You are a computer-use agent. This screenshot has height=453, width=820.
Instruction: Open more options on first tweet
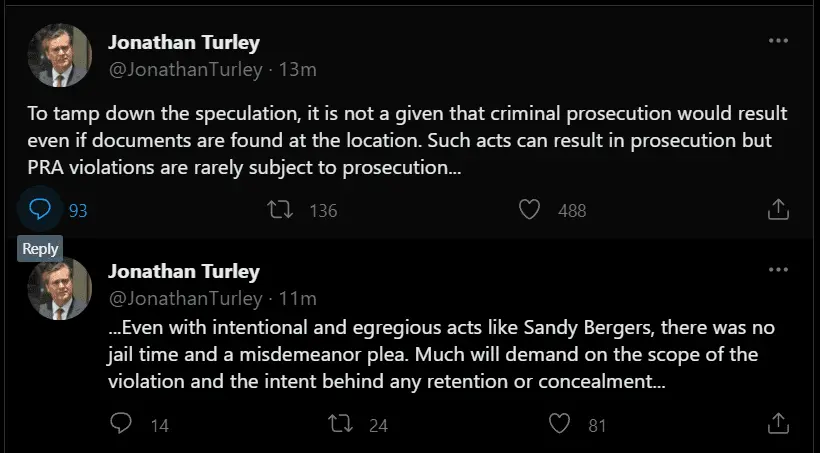coord(778,42)
